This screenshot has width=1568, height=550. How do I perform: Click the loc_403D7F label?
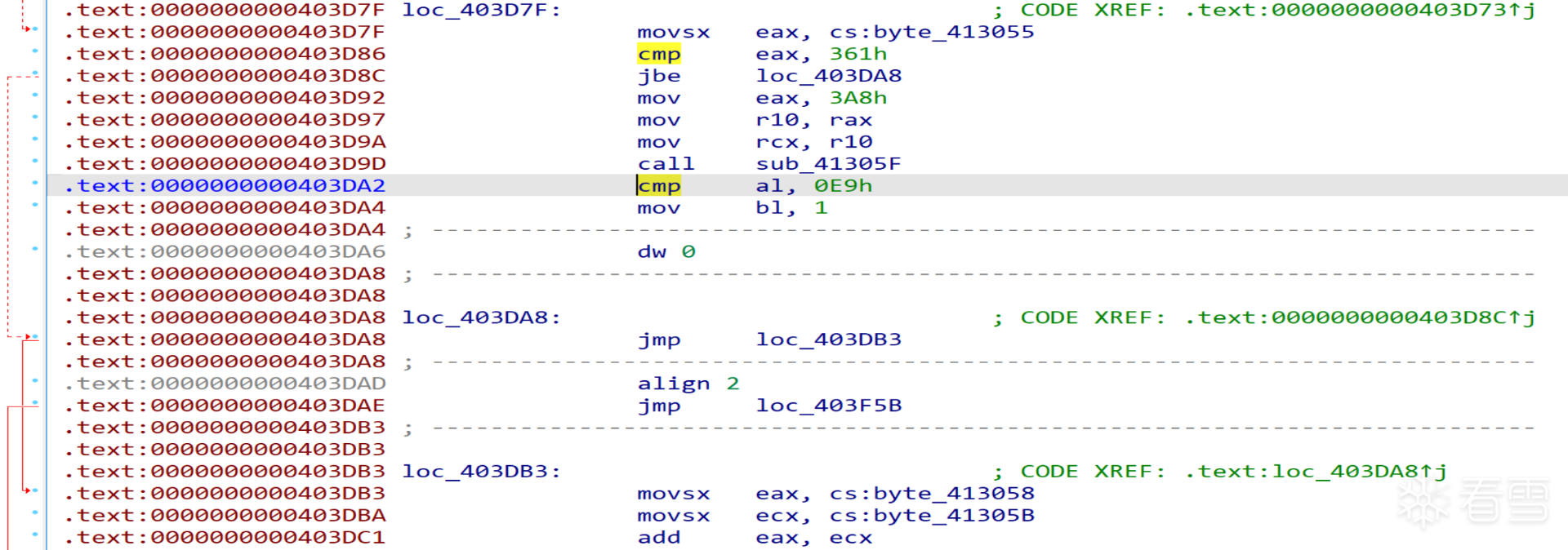click(481, 11)
